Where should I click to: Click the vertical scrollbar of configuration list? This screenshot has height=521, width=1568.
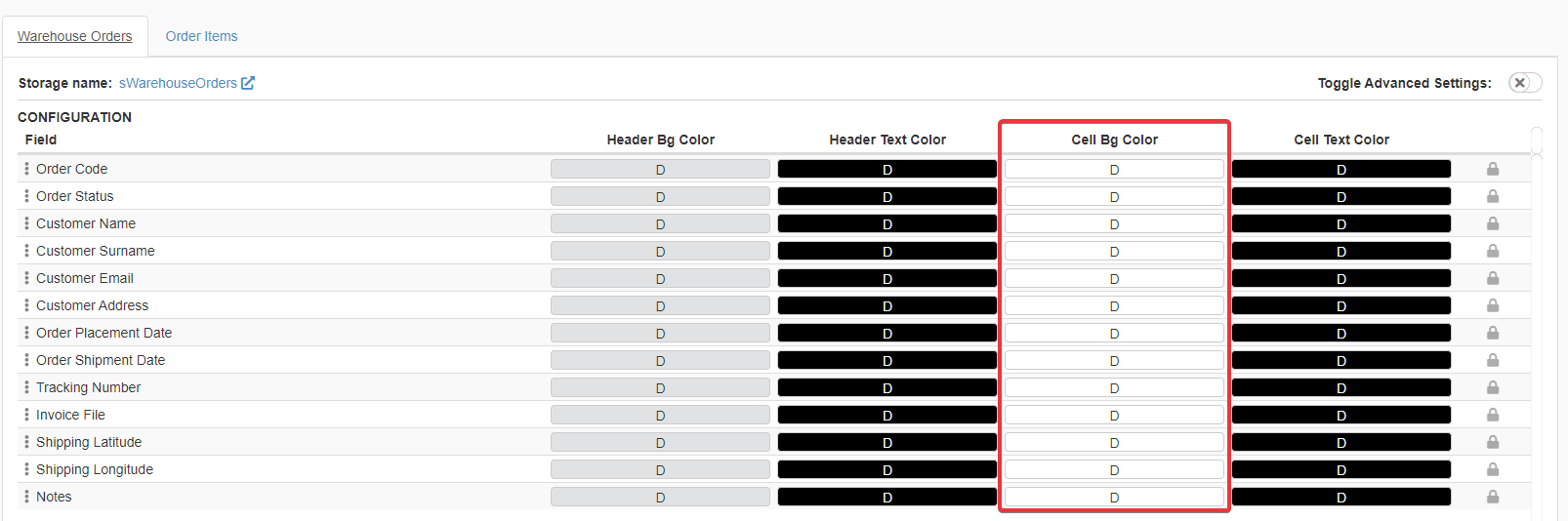(x=1537, y=293)
